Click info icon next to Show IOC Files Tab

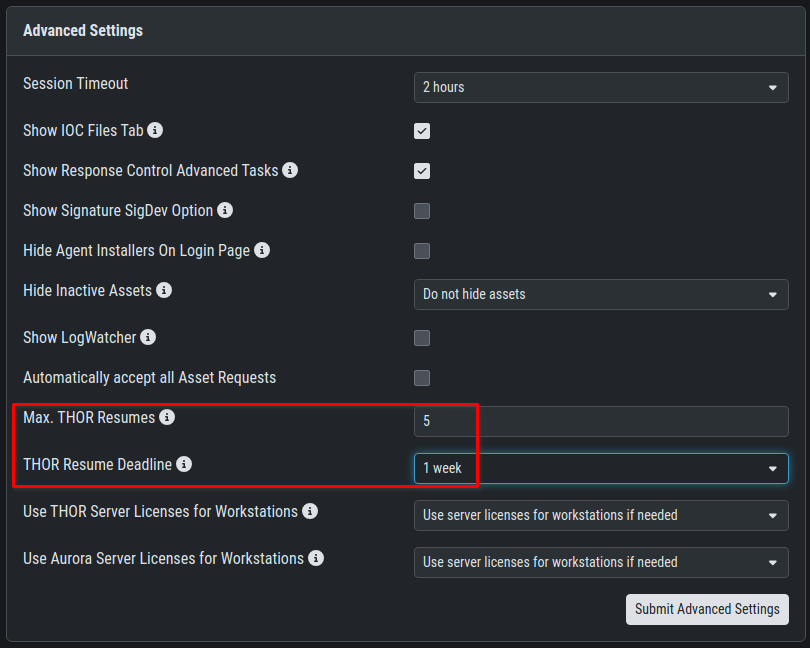point(156,130)
